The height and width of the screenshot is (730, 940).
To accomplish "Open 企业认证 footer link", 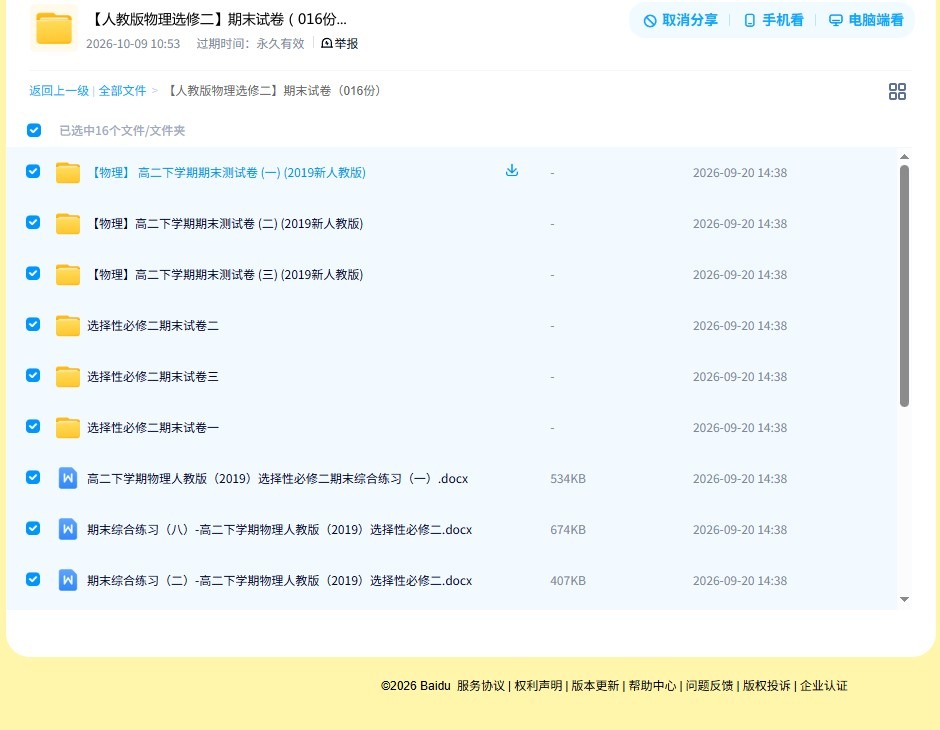I will click(824, 686).
